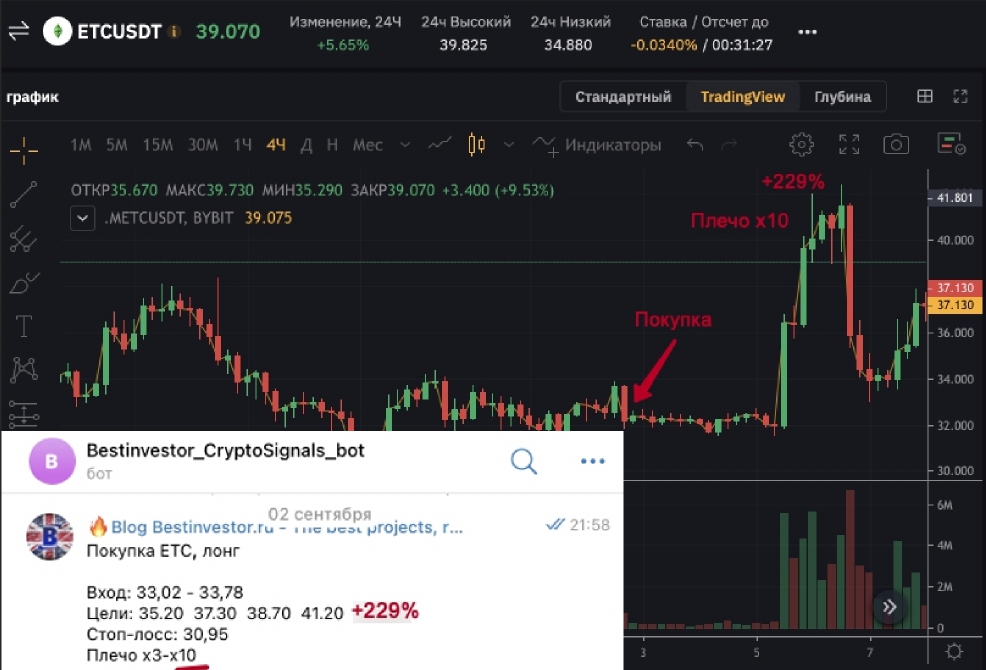Screen dimensions: 986x670
Task: Open candlestick chart type dropdown arrow
Action: (x=509, y=145)
